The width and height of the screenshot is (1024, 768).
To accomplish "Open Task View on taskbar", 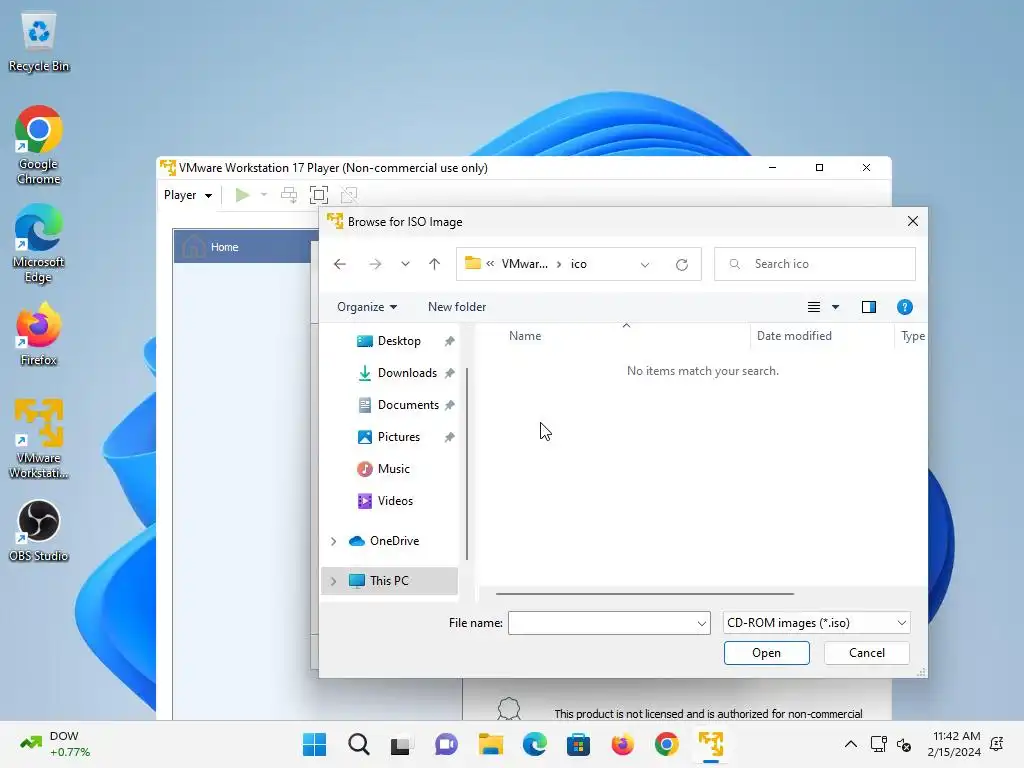I will (x=402, y=744).
